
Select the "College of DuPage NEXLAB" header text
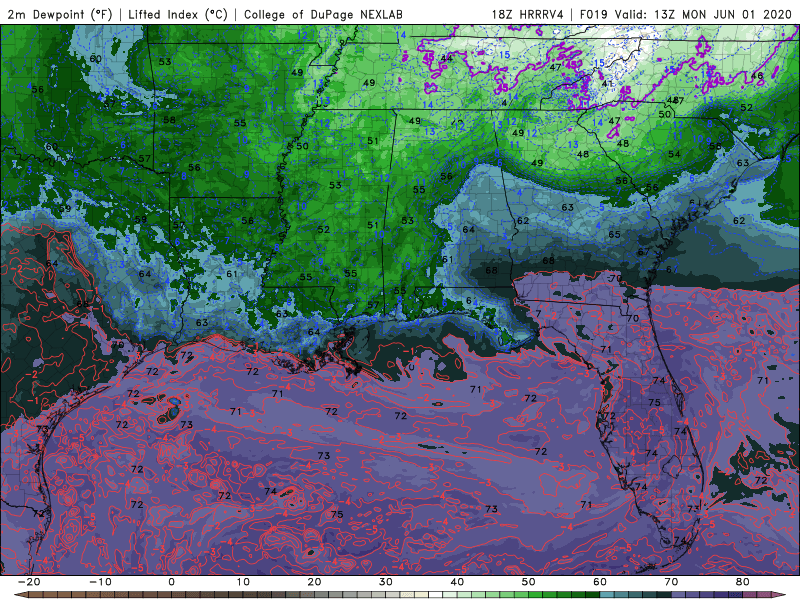coord(323,14)
